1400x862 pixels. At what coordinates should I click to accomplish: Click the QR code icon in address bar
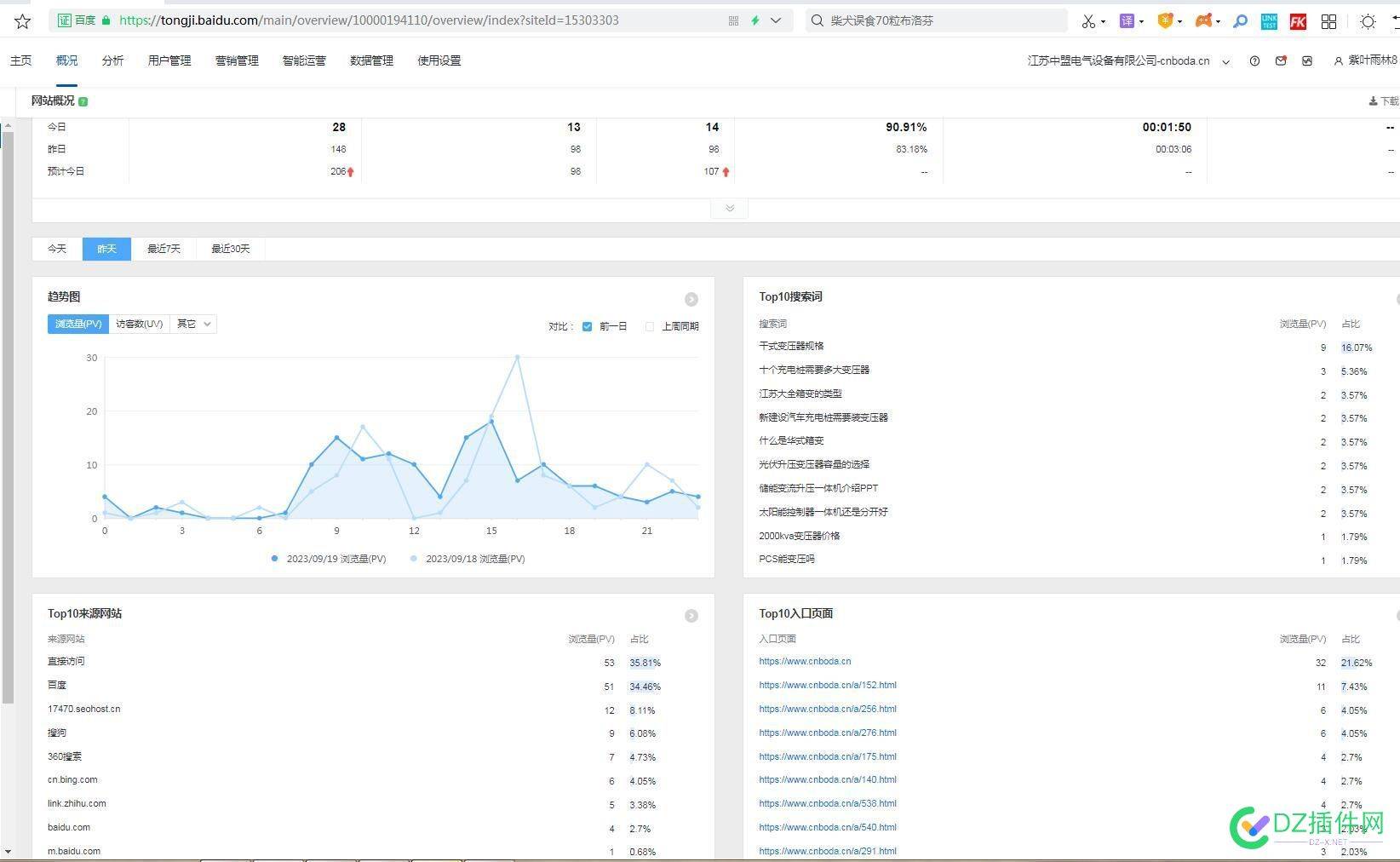coord(733,20)
